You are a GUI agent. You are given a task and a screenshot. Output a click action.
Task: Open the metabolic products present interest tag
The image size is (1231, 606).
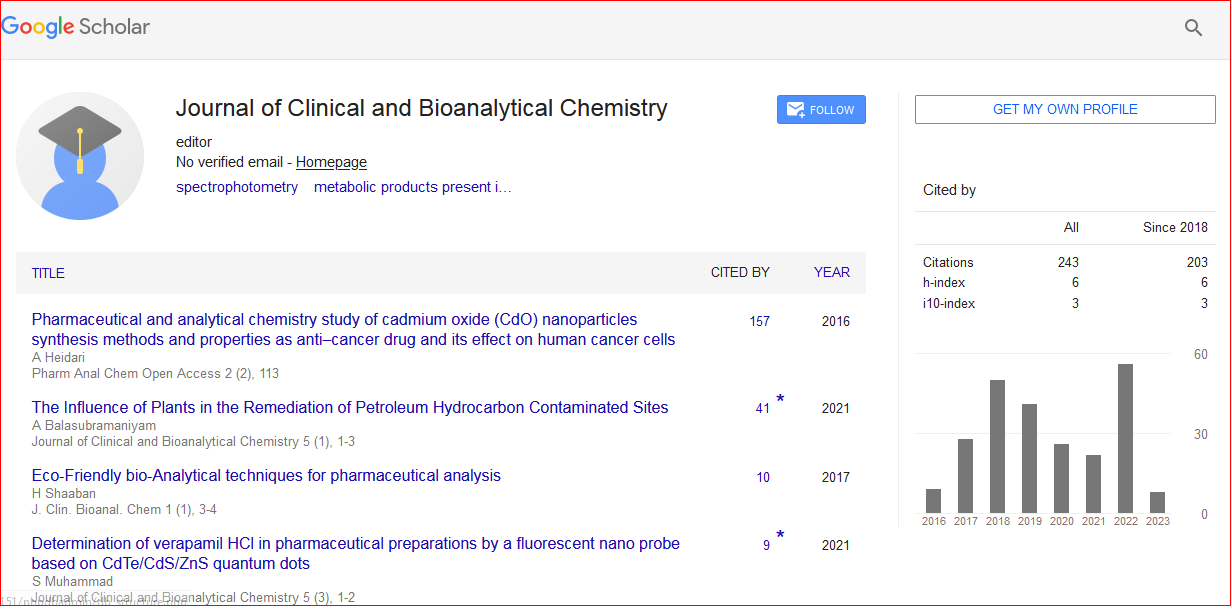(412, 187)
